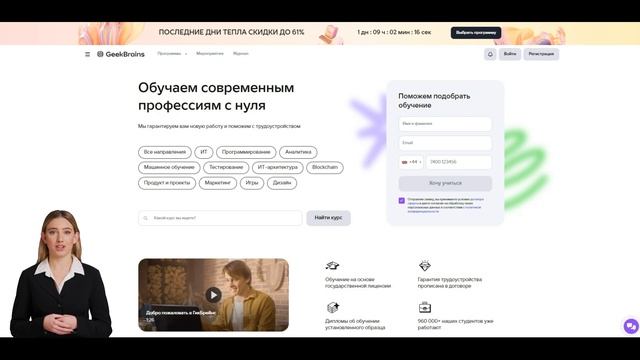Select the Игры filter chip
This screenshot has width=640, height=360.
[252, 183]
